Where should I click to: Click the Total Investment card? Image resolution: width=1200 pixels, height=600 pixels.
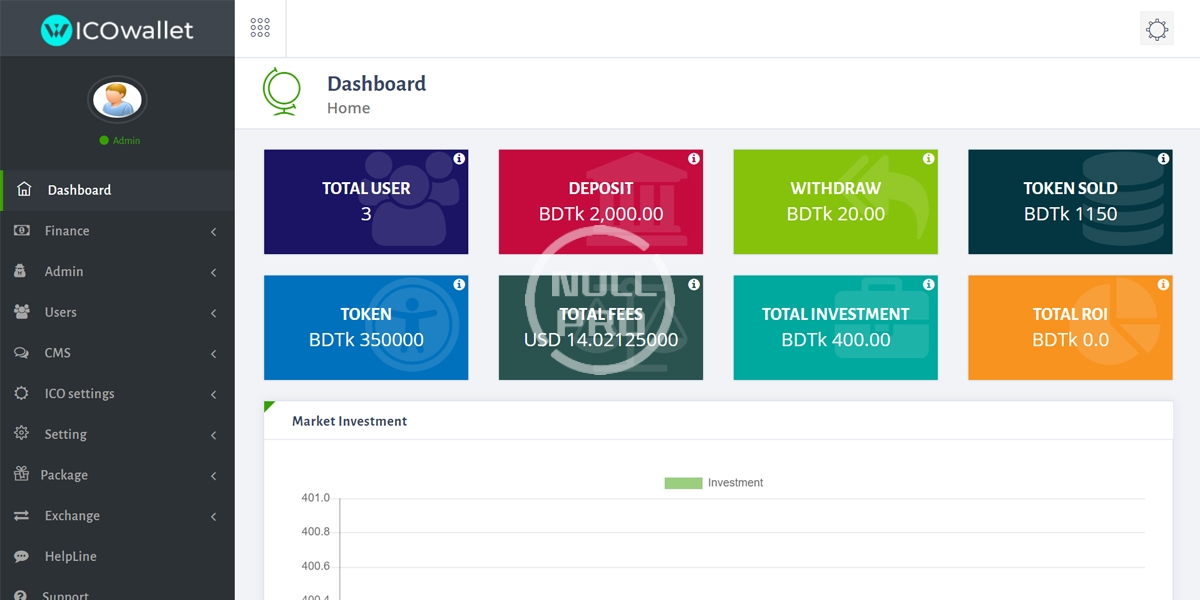pos(835,328)
